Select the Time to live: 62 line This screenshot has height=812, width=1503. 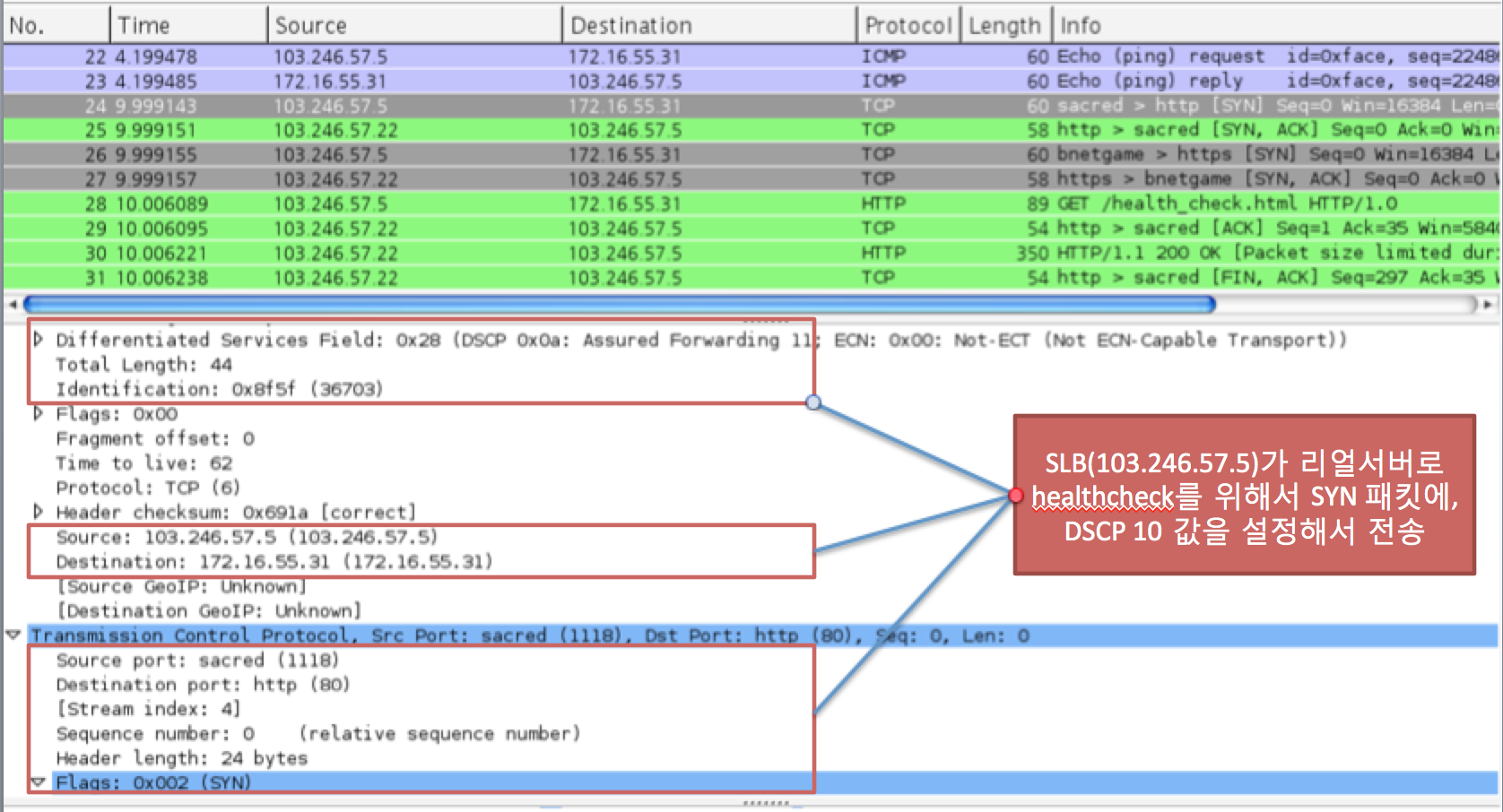(x=143, y=463)
